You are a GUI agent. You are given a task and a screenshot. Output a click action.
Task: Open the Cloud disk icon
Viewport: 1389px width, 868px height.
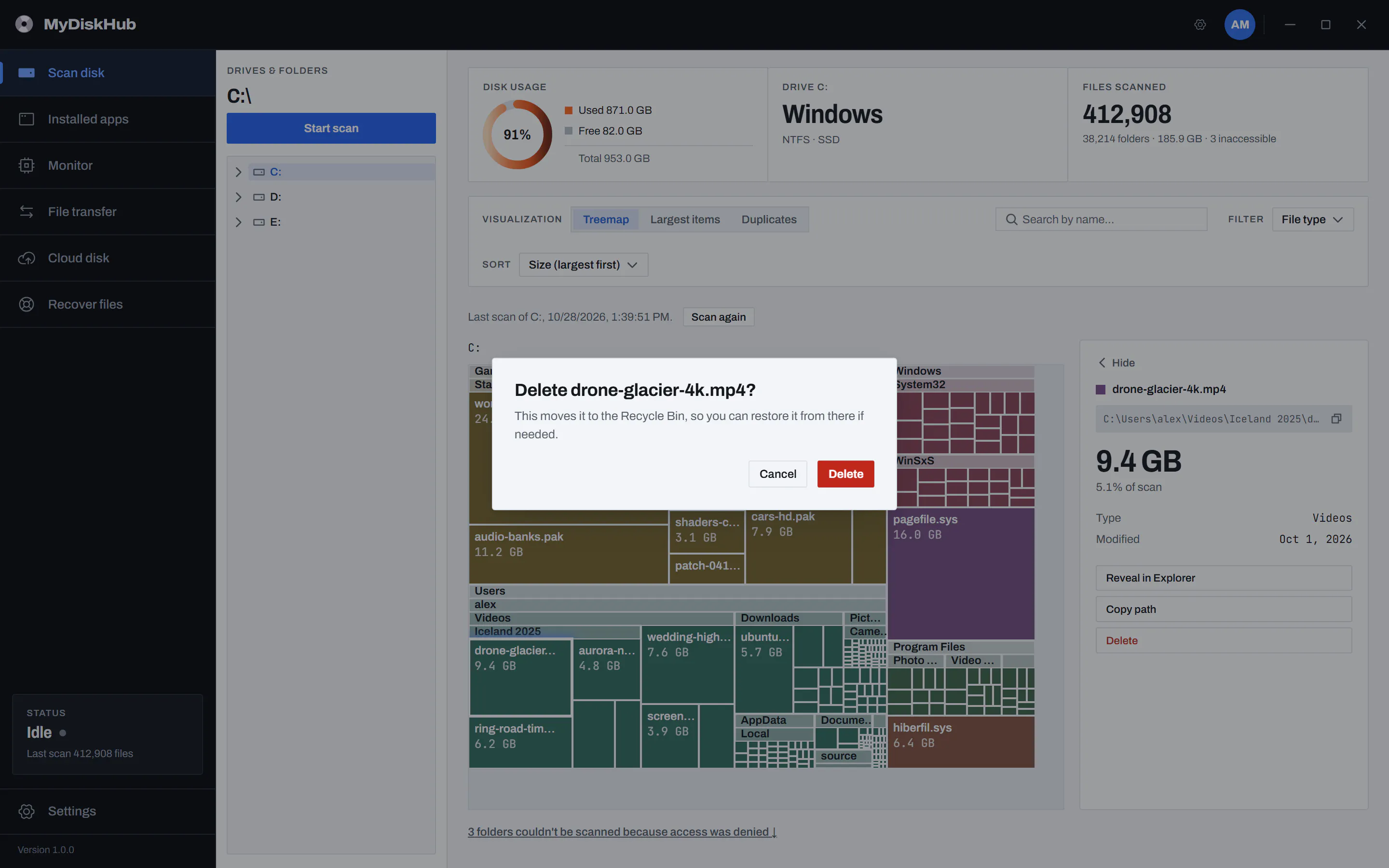click(x=27, y=258)
